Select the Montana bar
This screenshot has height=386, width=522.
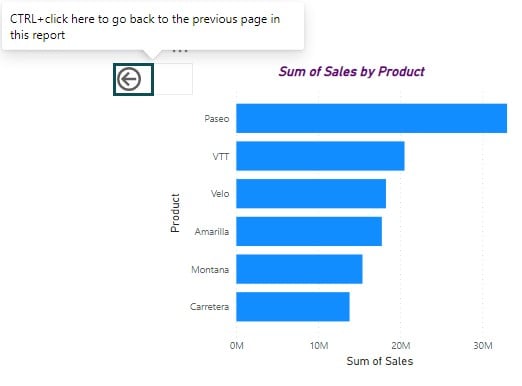click(299, 269)
